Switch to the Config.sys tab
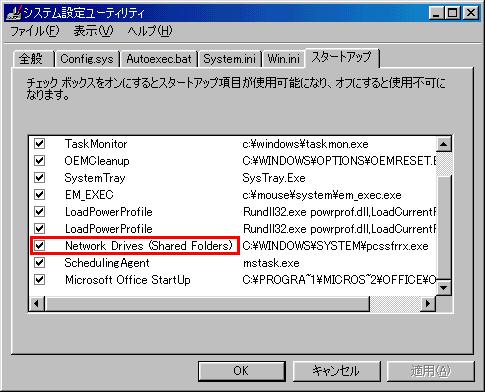Screen dimensions: 485x392 pyautogui.click(x=87, y=59)
